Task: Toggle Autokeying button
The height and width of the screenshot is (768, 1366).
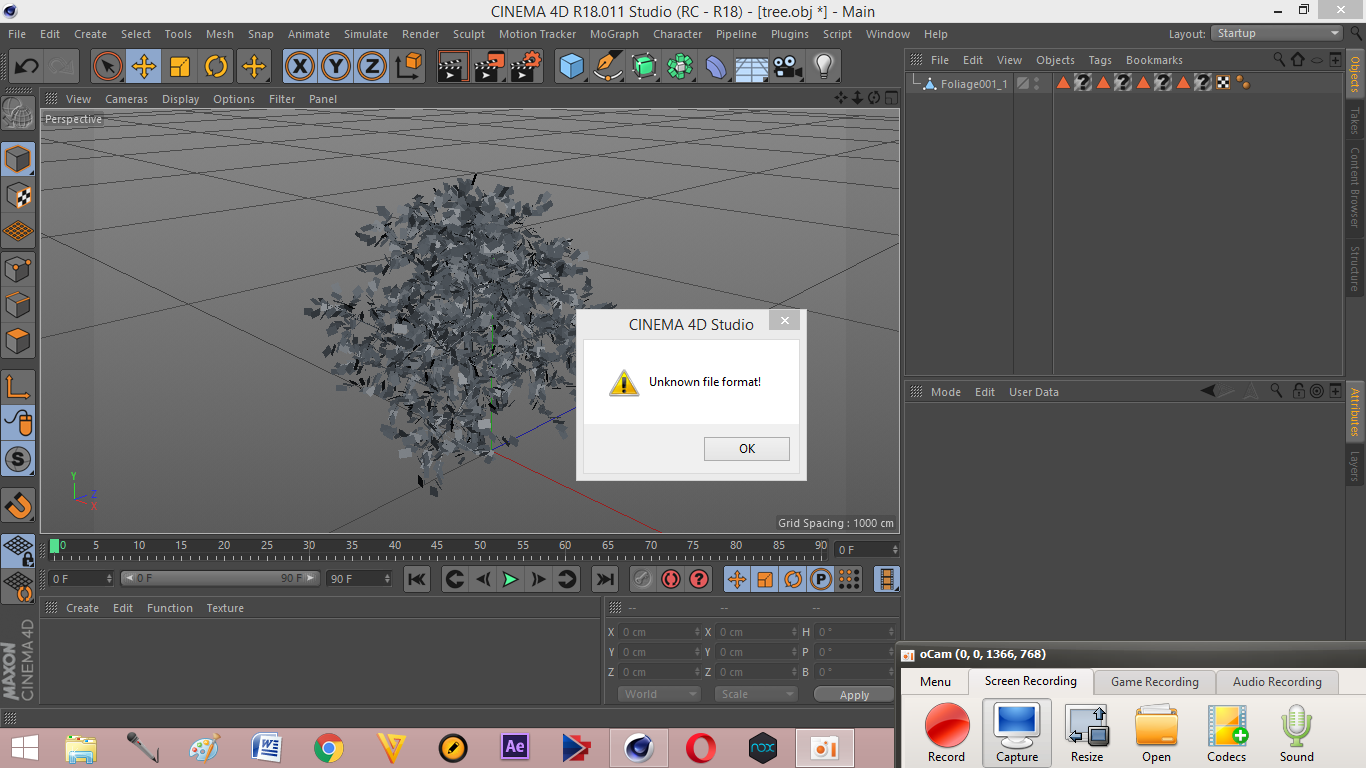Action: [x=671, y=579]
